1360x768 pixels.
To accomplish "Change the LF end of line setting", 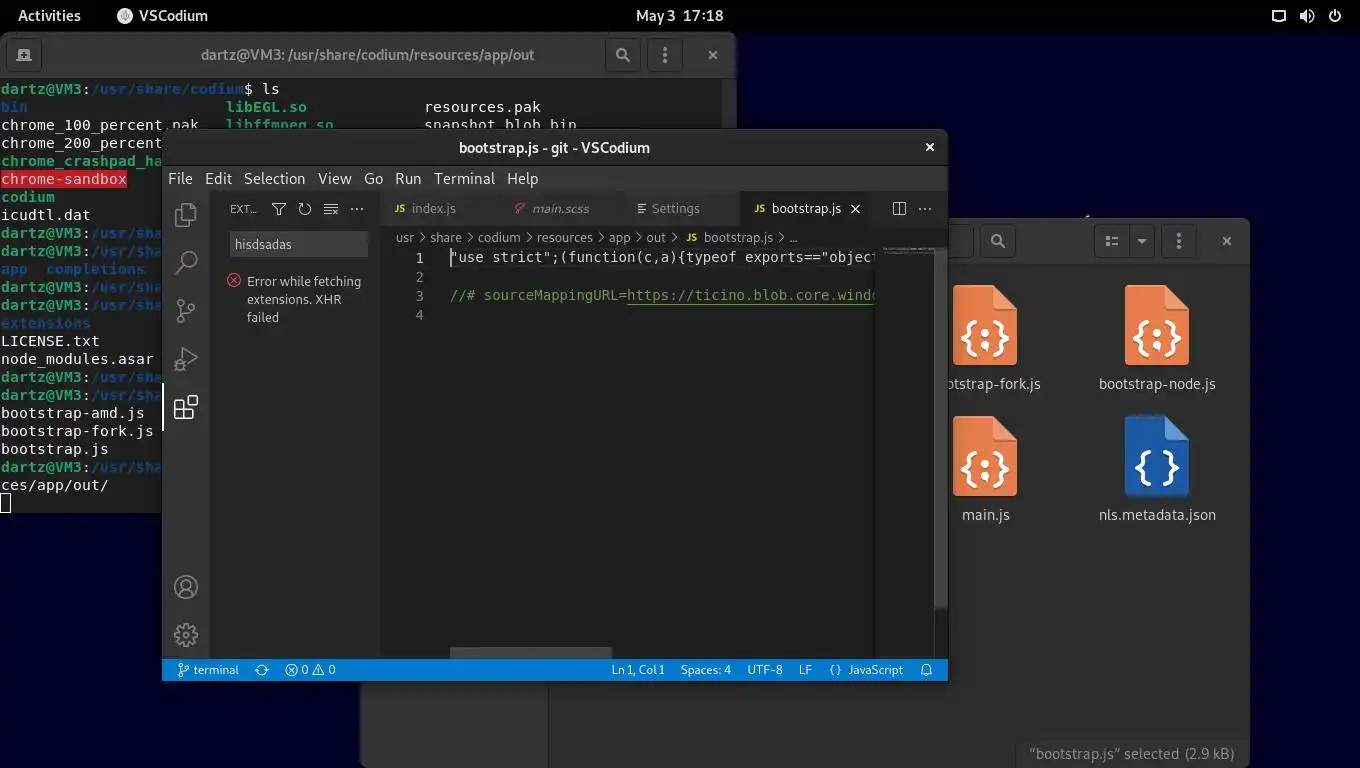I will (x=805, y=670).
